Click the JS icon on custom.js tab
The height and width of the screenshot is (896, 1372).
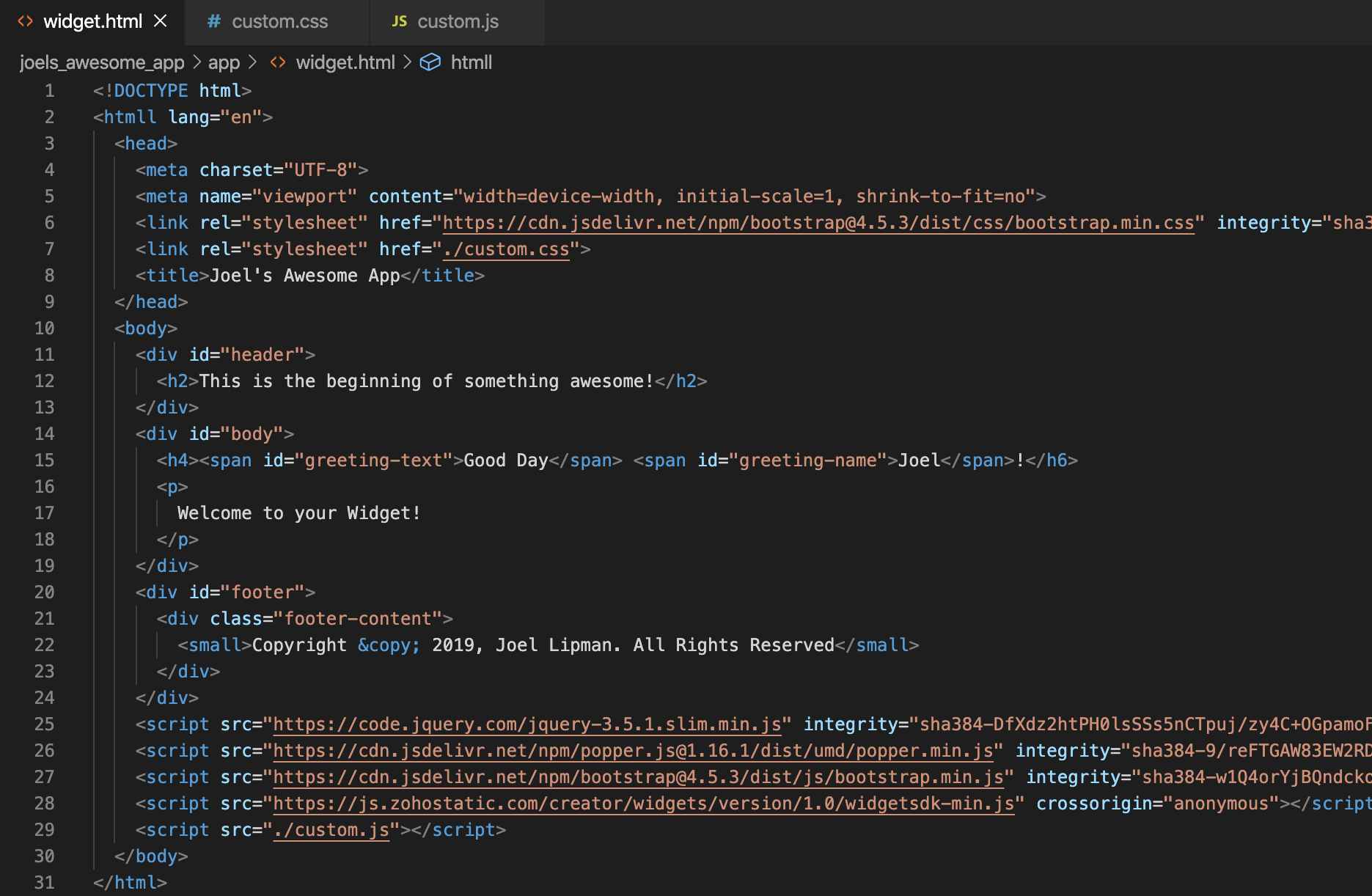(x=399, y=21)
